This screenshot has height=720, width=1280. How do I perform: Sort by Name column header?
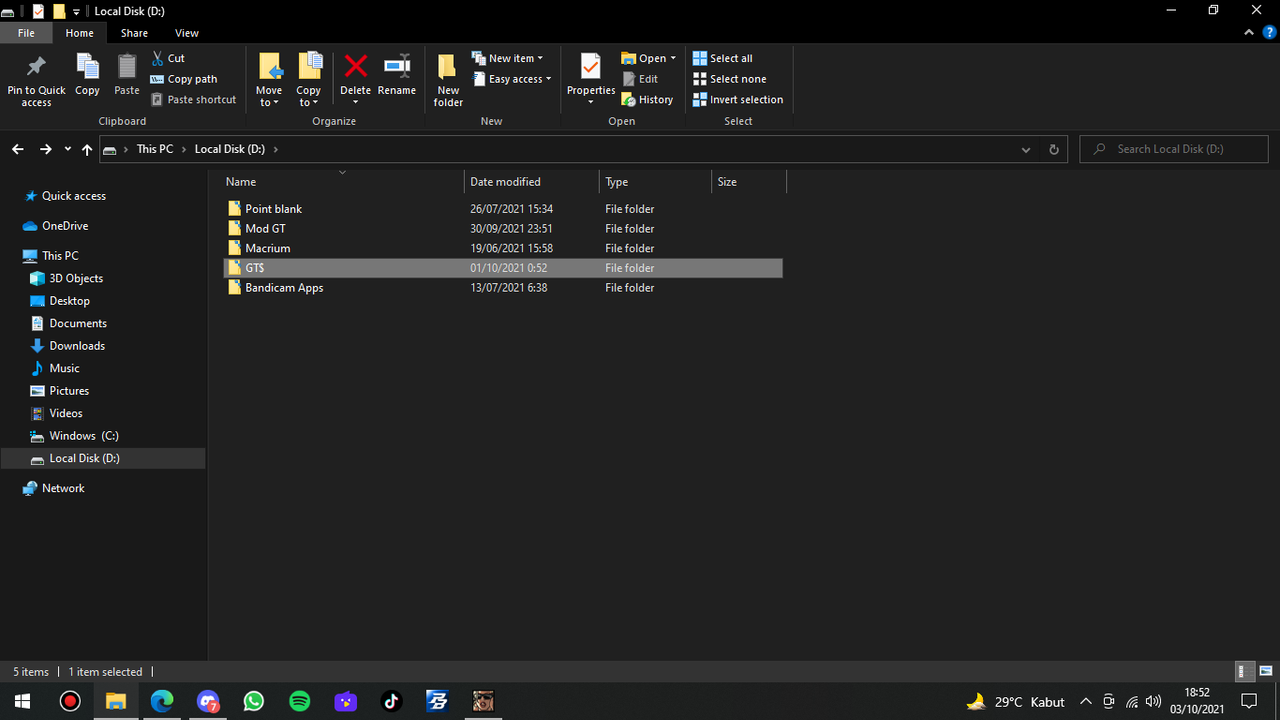341,182
